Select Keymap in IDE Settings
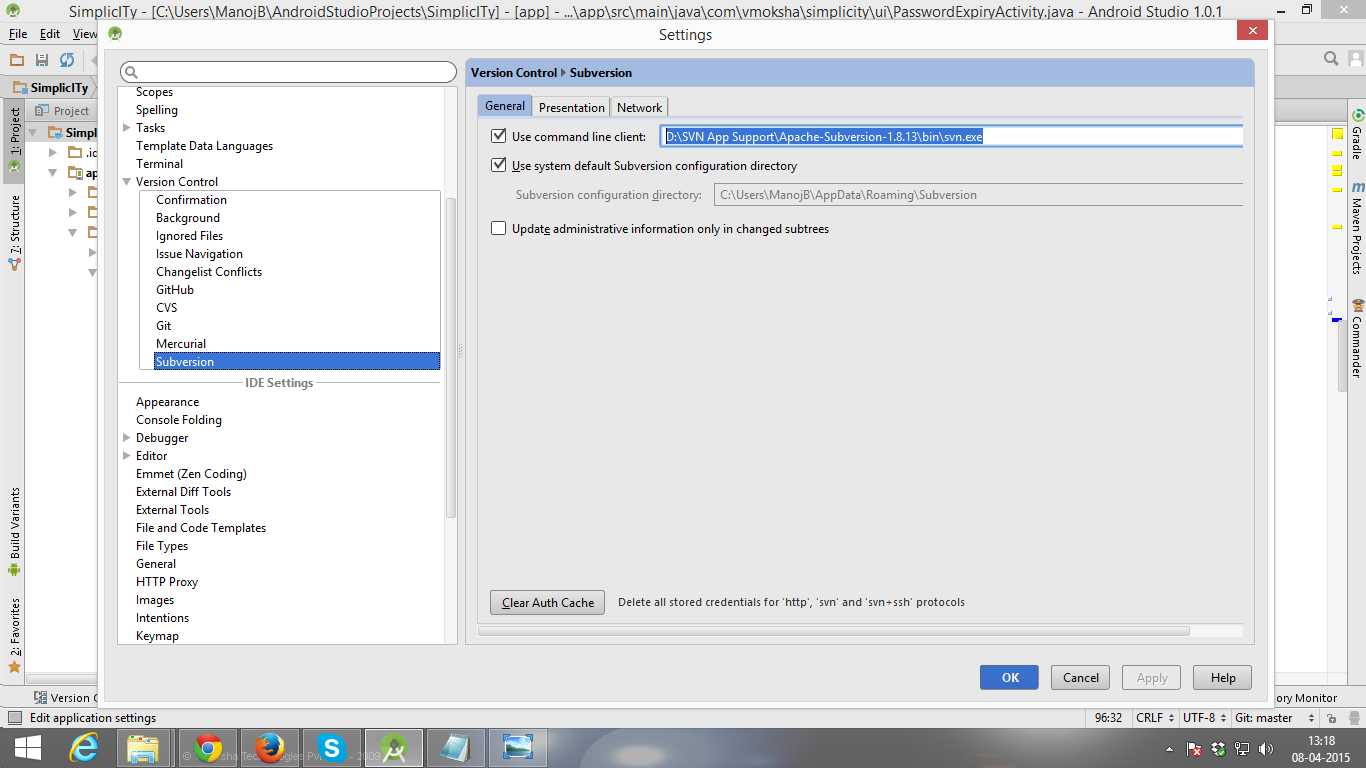This screenshot has width=1366, height=768. click(158, 636)
